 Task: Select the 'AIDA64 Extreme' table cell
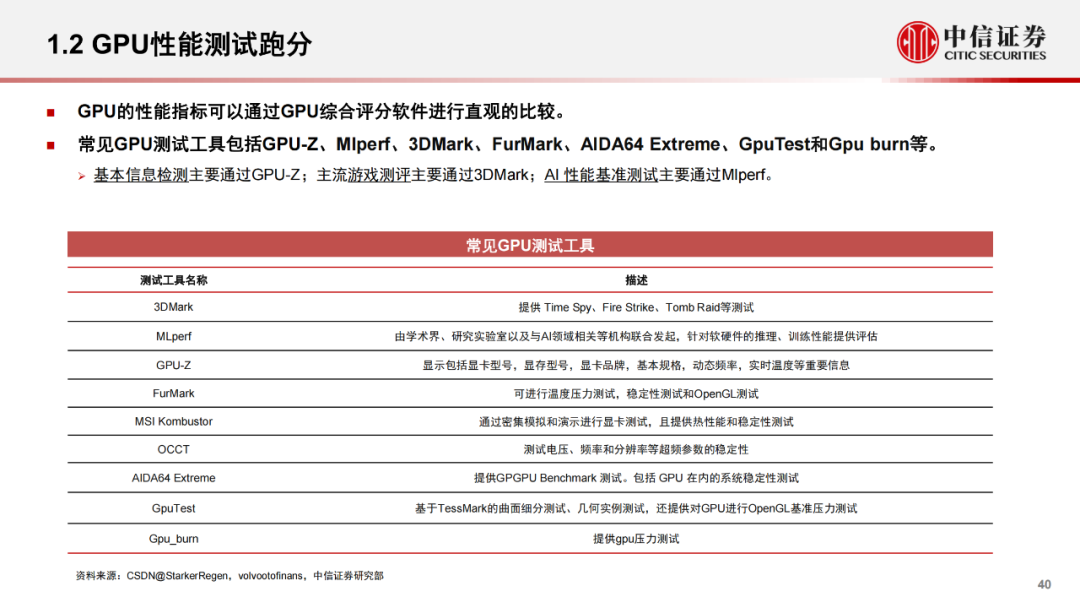pos(174,478)
